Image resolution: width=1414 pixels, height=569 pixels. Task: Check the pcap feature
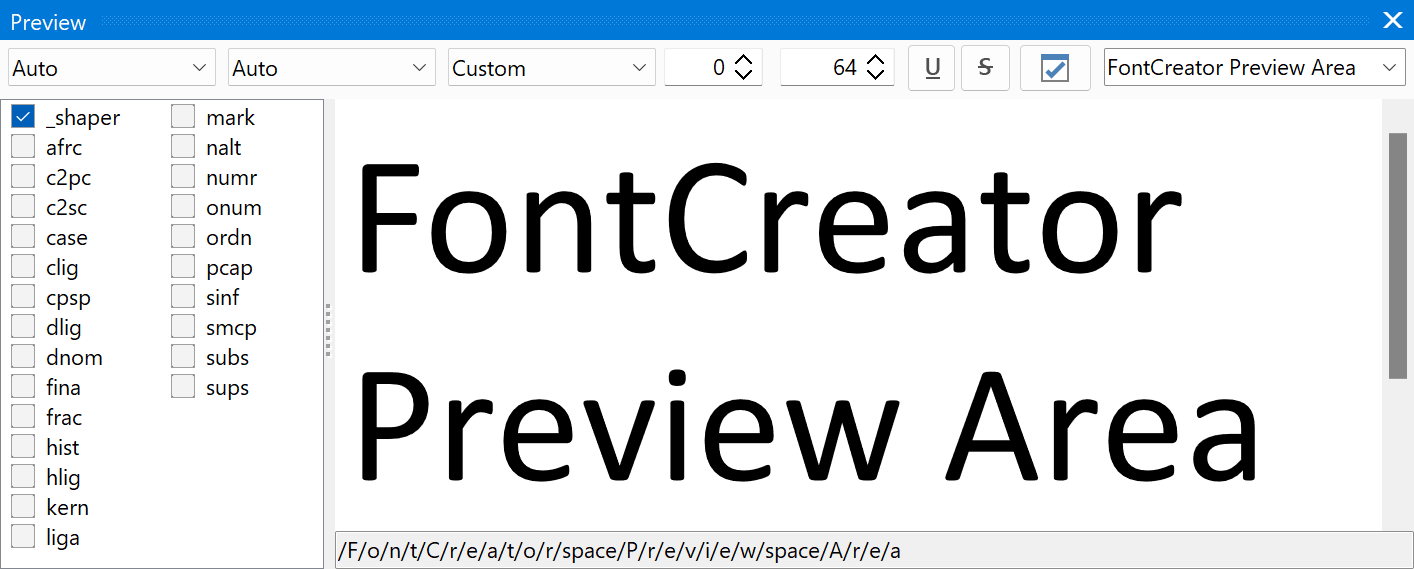tap(183, 267)
